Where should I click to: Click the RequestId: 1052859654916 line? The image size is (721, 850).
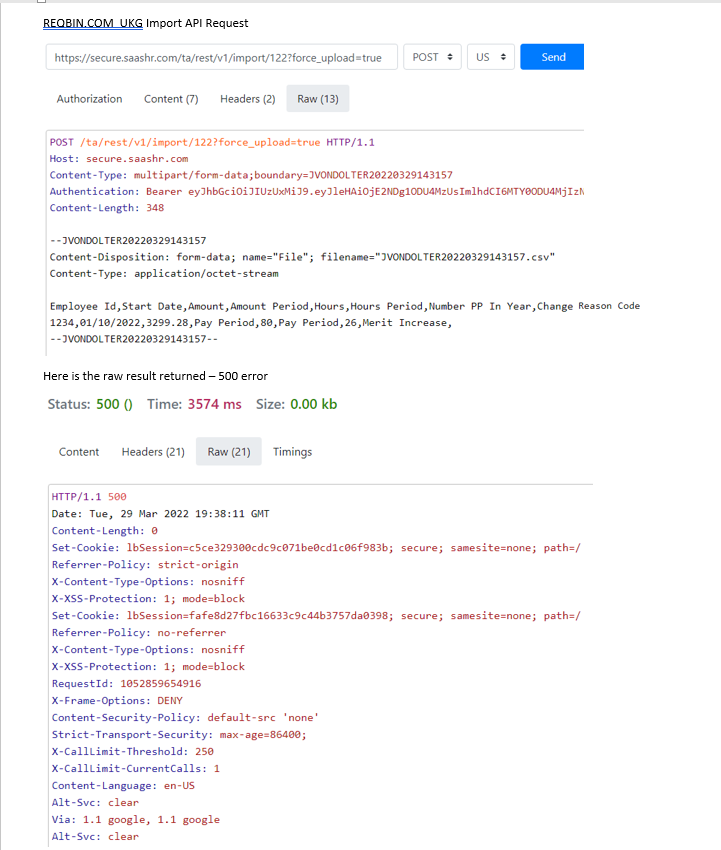(x=126, y=684)
